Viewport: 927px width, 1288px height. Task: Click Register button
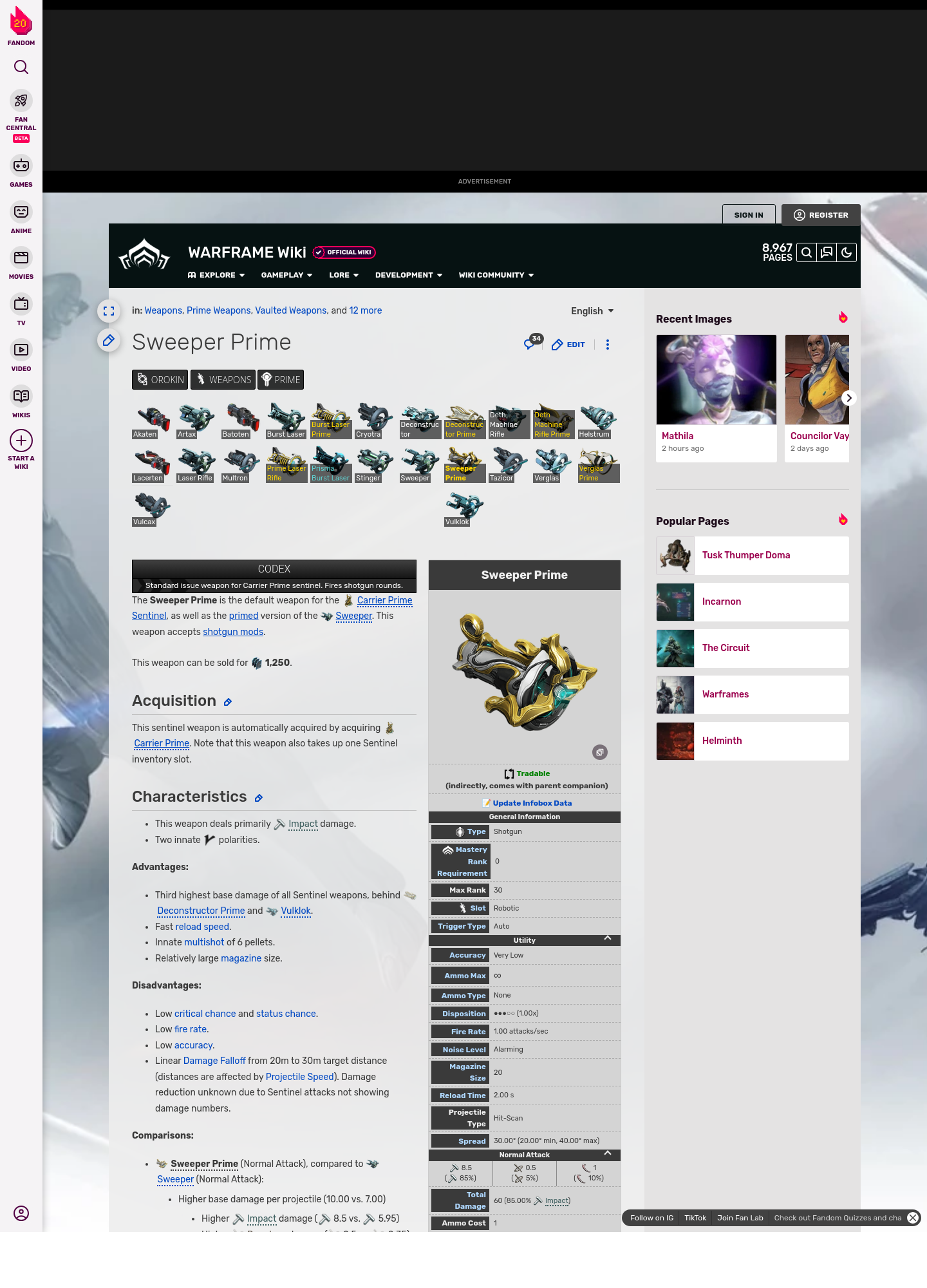coord(821,215)
